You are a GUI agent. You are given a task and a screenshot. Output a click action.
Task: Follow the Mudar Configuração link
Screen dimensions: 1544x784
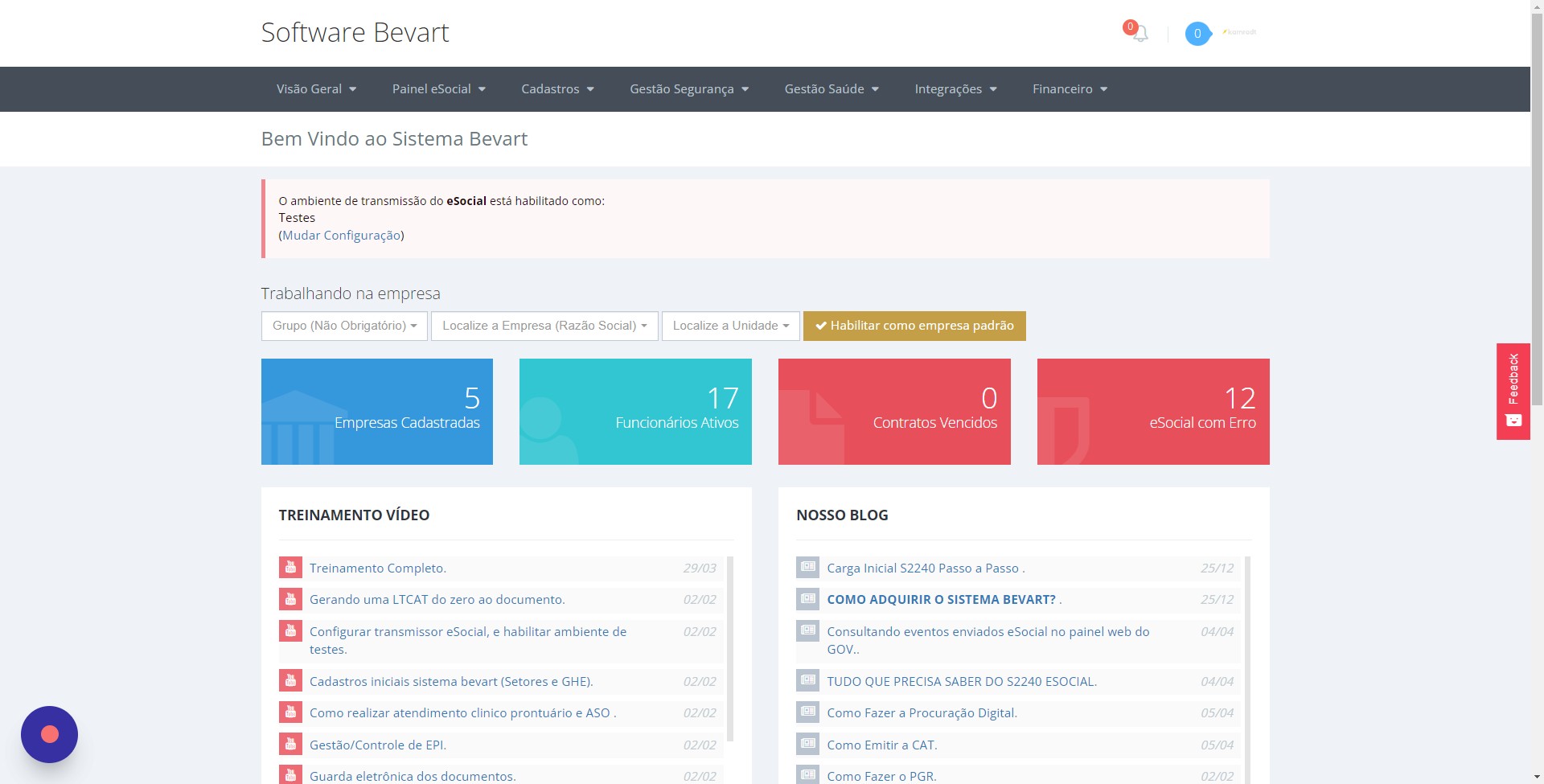pyautogui.click(x=341, y=236)
